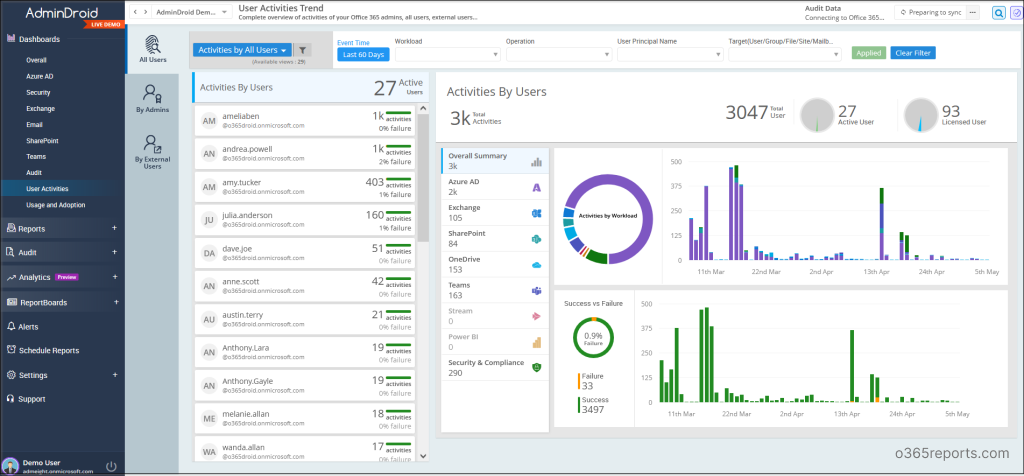This screenshot has height=476, width=1024.
Task: Click the OneDrive cloud icon
Action: pyautogui.click(x=537, y=264)
